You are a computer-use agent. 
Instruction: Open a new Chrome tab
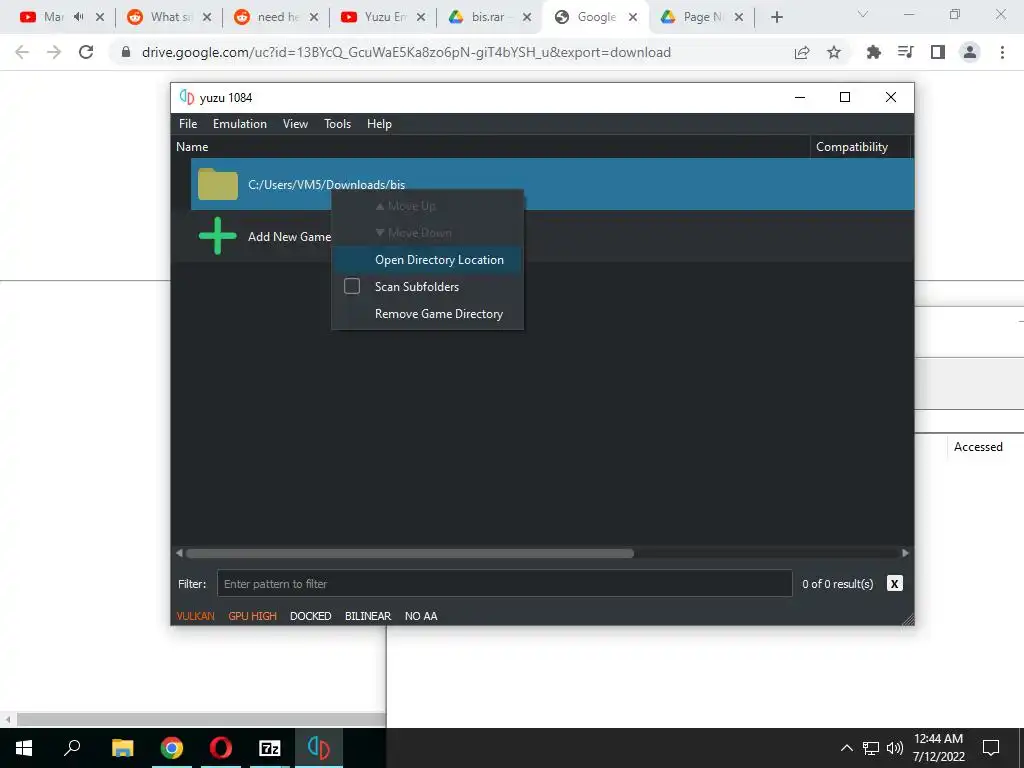776,18
